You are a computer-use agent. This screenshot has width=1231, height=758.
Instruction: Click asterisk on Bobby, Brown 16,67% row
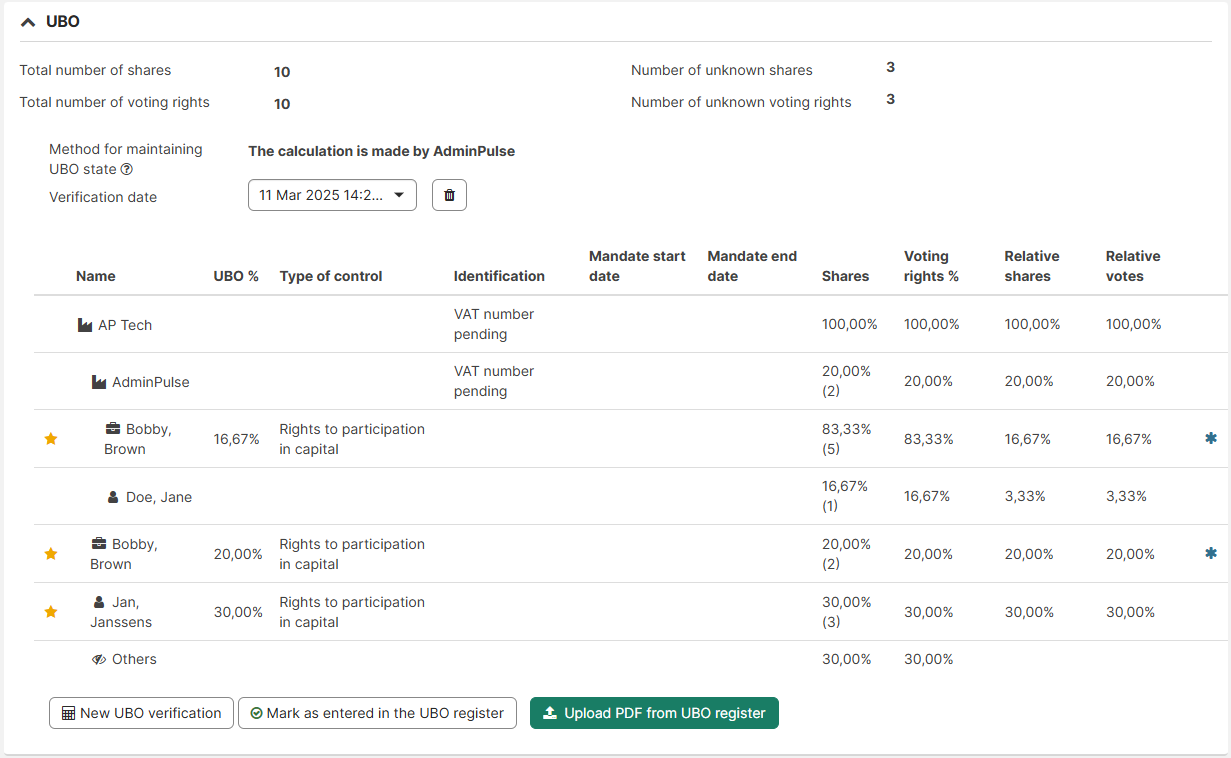click(x=1211, y=438)
